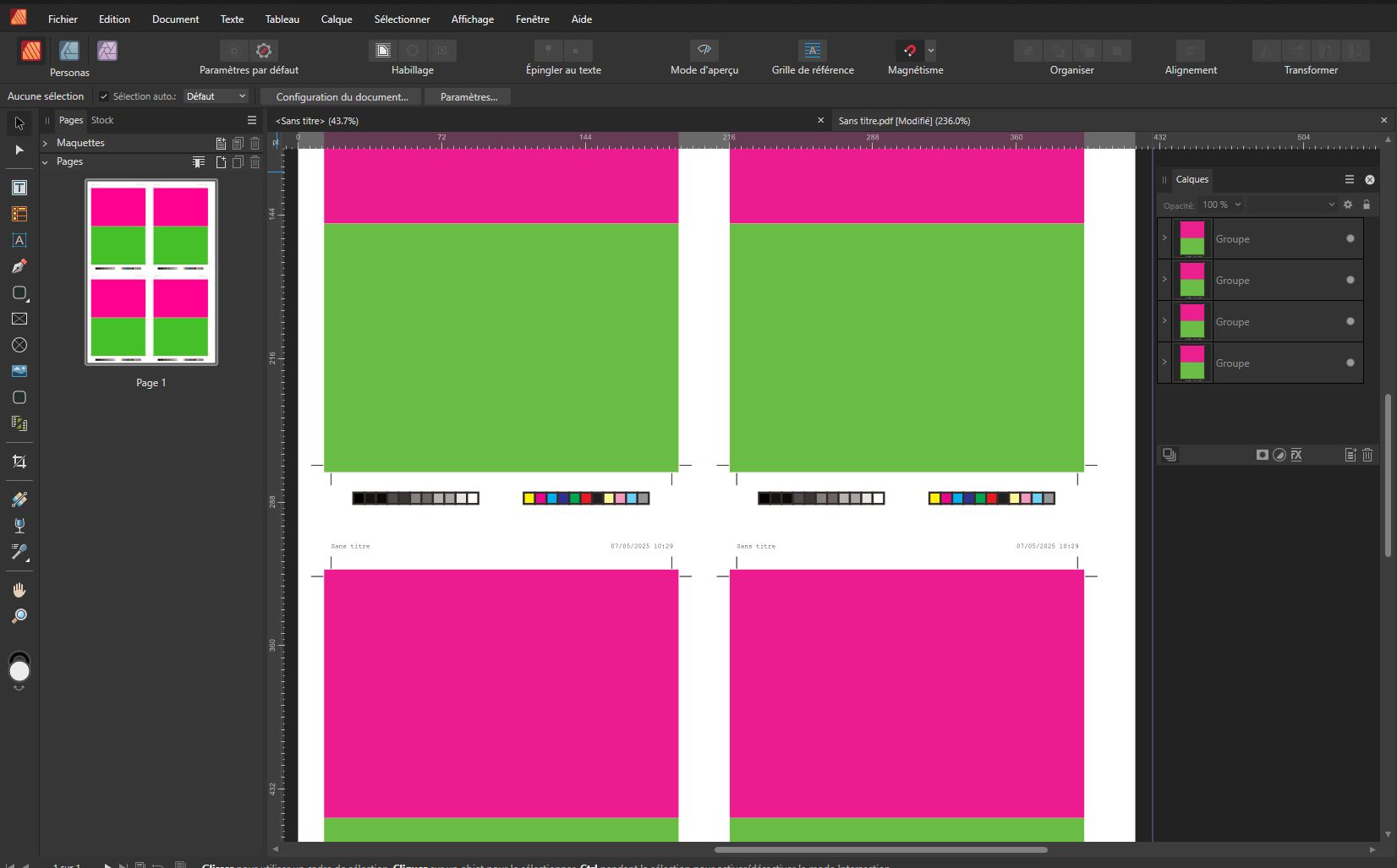This screenshot has height=868, width=1397.
Task: Close the <Sans titre> (43.7%) document tab
Action: point(820,121)
